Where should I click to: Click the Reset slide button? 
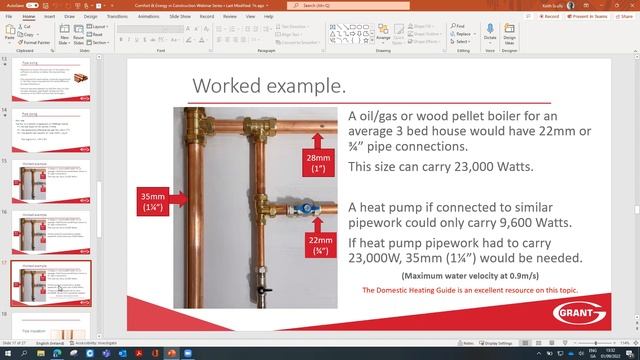tap(94, 35)
